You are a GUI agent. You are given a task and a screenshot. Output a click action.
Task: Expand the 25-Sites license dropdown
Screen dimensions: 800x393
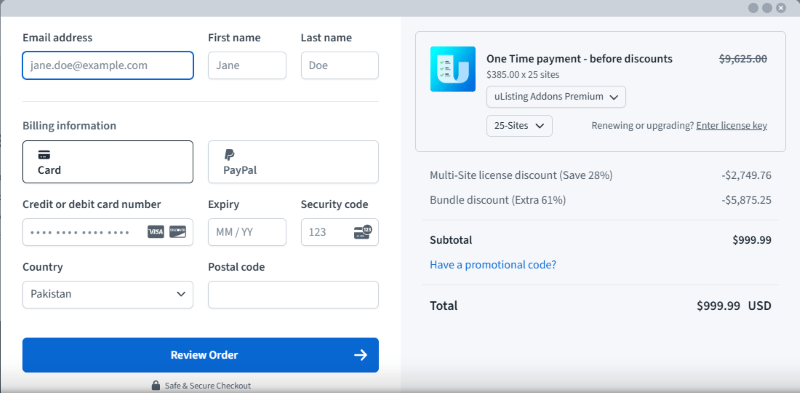click(x=519, y=126)
